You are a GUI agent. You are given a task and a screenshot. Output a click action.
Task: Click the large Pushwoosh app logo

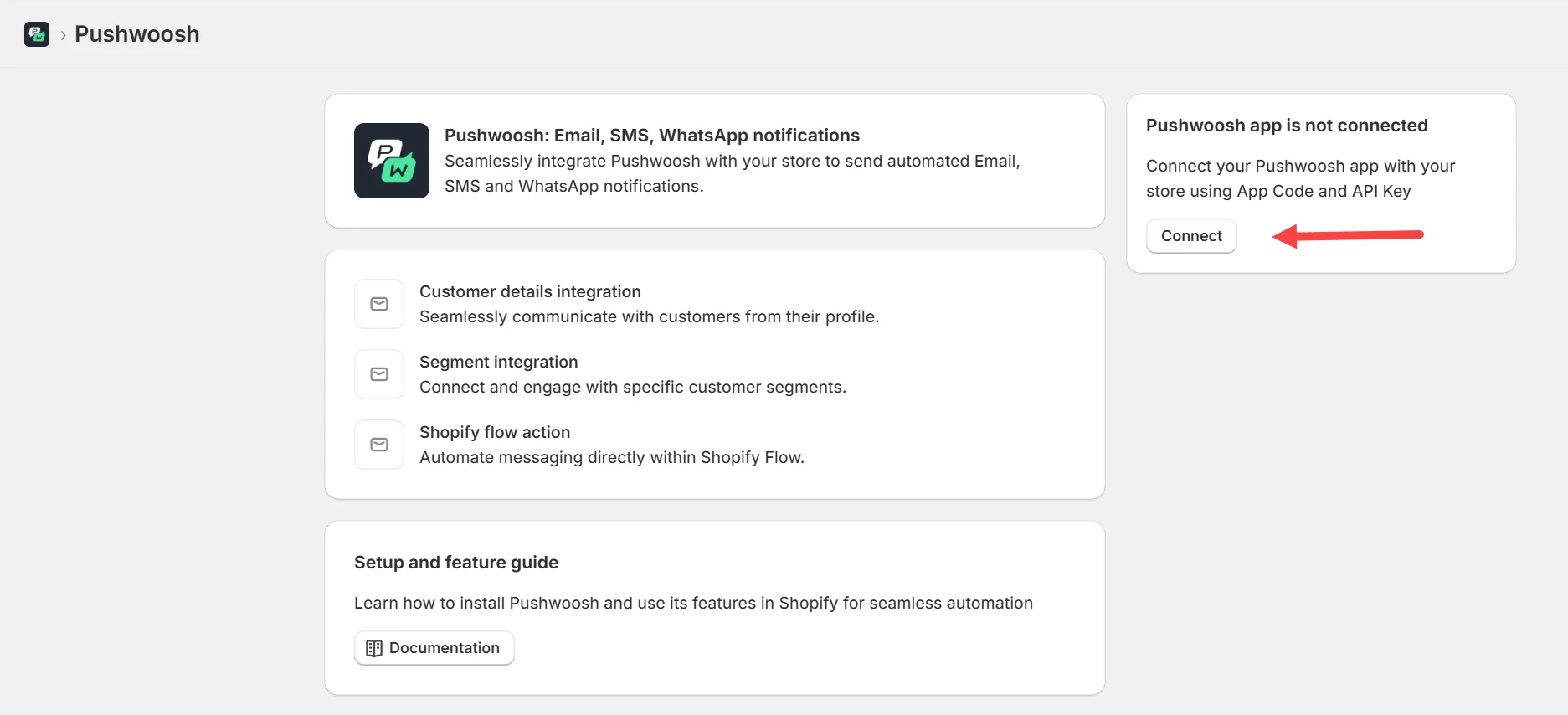(391, 161)
